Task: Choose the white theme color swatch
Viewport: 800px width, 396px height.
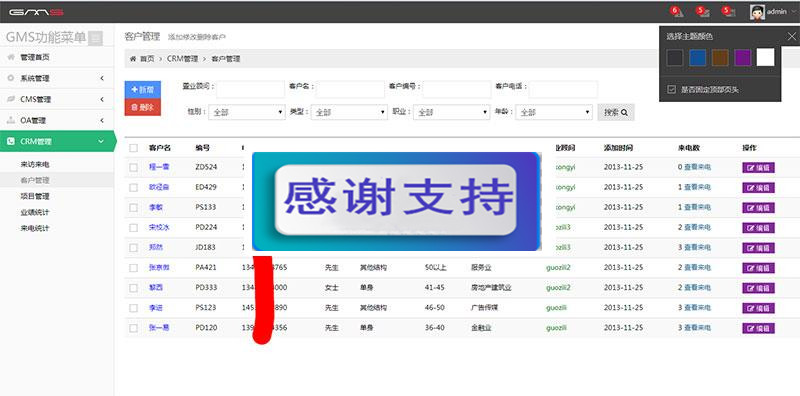Action: pyautogui.click(x=765, y=58)
